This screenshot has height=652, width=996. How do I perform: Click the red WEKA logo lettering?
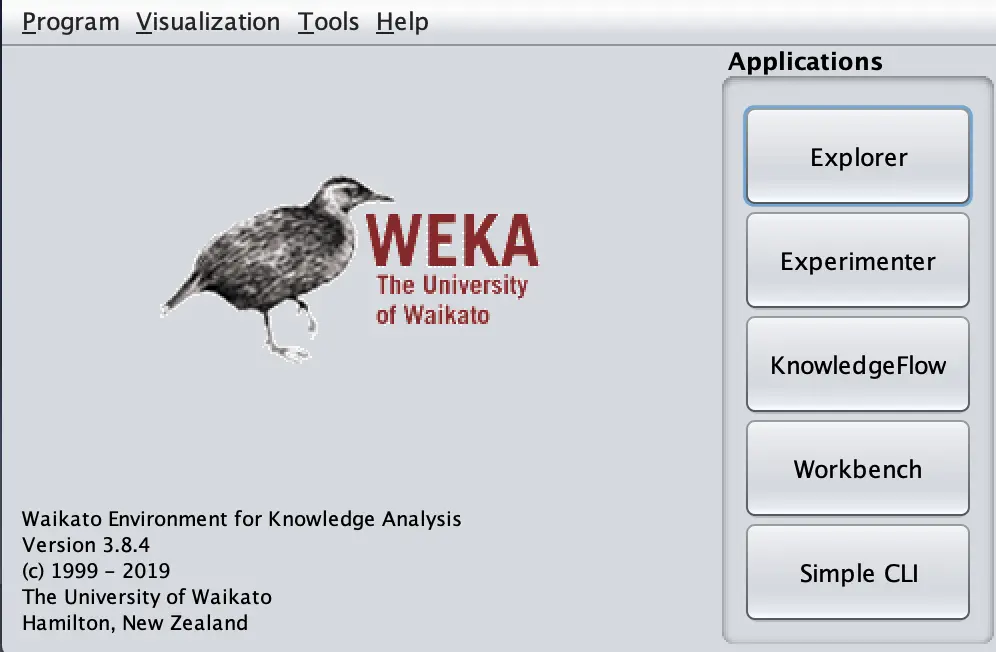[x=452, y=240]
